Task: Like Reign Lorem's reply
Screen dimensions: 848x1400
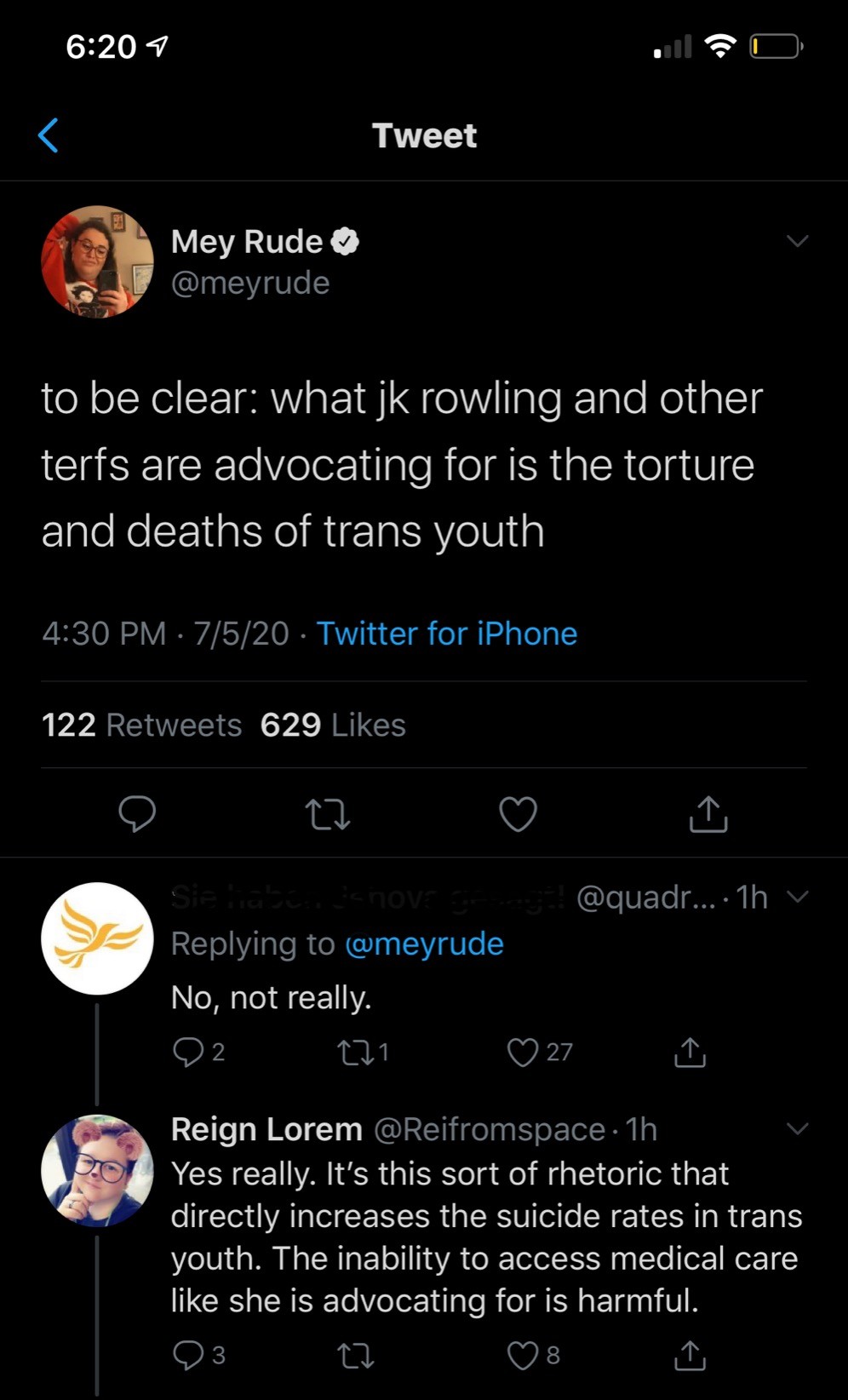Action: pyautogui.click(x=523, y=1355)
